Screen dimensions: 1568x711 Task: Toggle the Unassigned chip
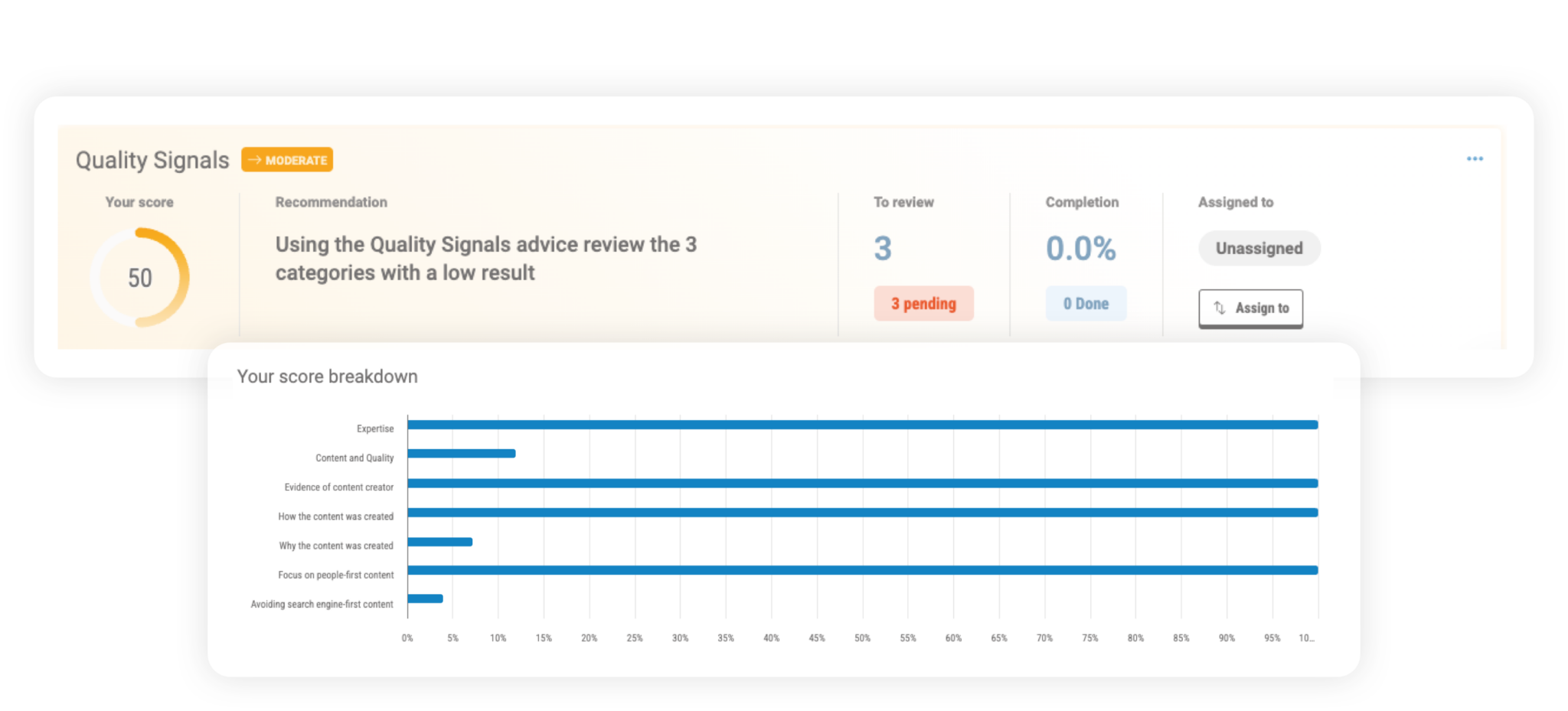1259,248
